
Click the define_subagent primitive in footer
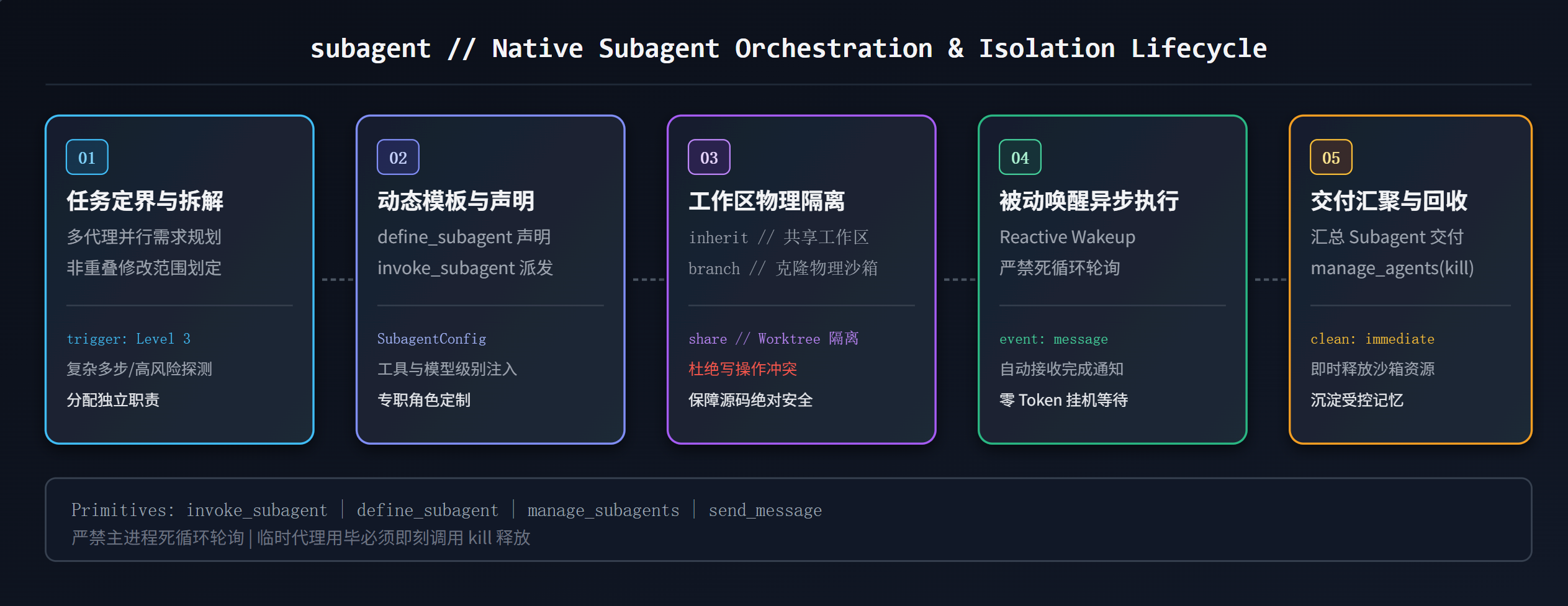pos(427,510)
